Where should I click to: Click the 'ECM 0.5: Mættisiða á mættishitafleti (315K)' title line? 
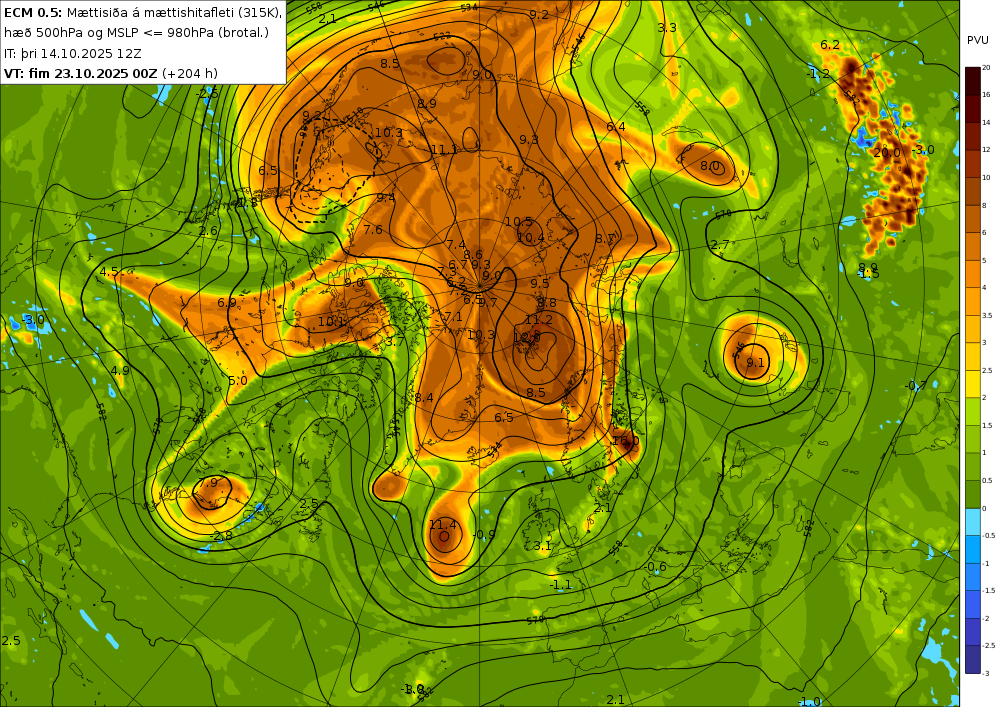click(143, 13)
